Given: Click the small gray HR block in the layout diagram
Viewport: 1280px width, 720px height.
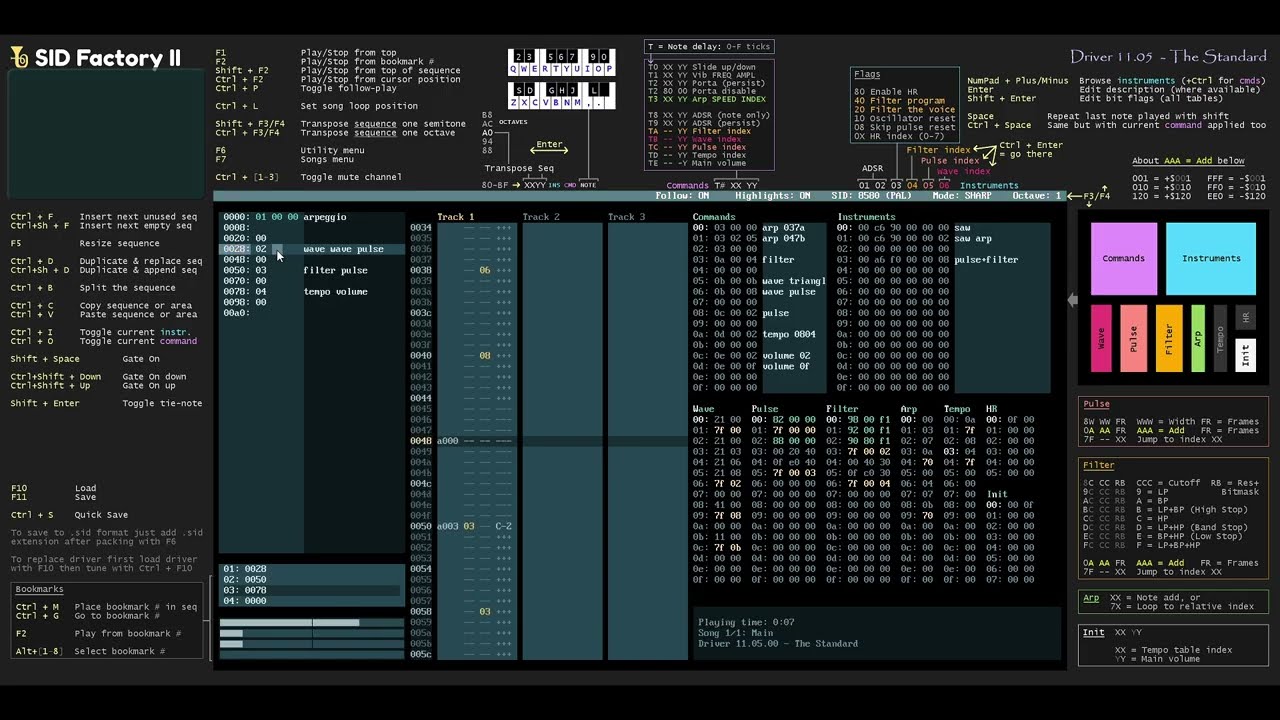Looking at the screenshot, I should 1245,318.
